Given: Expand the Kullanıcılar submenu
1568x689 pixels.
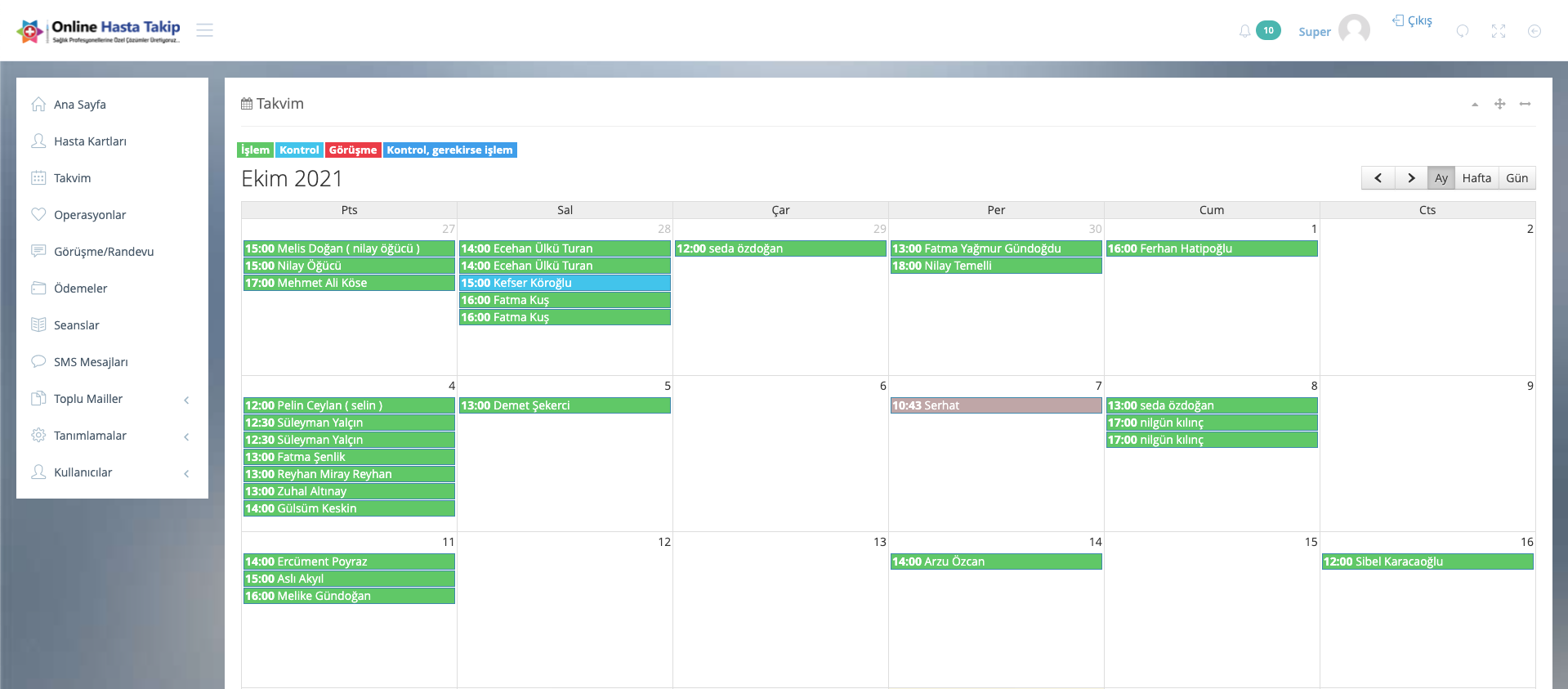Looking at the screenshot, I should pyautogui.click(x=186, y=473).
